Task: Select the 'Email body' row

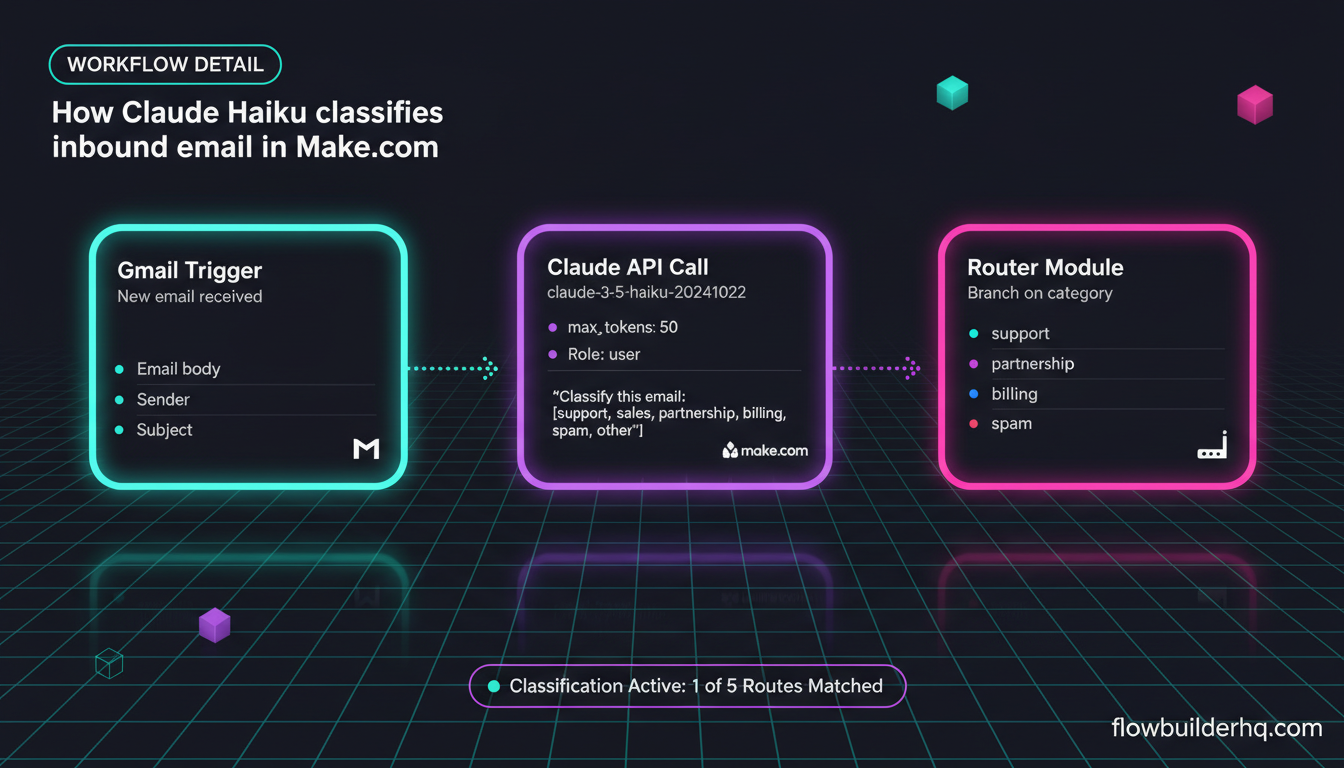Action: click(245, 369)
